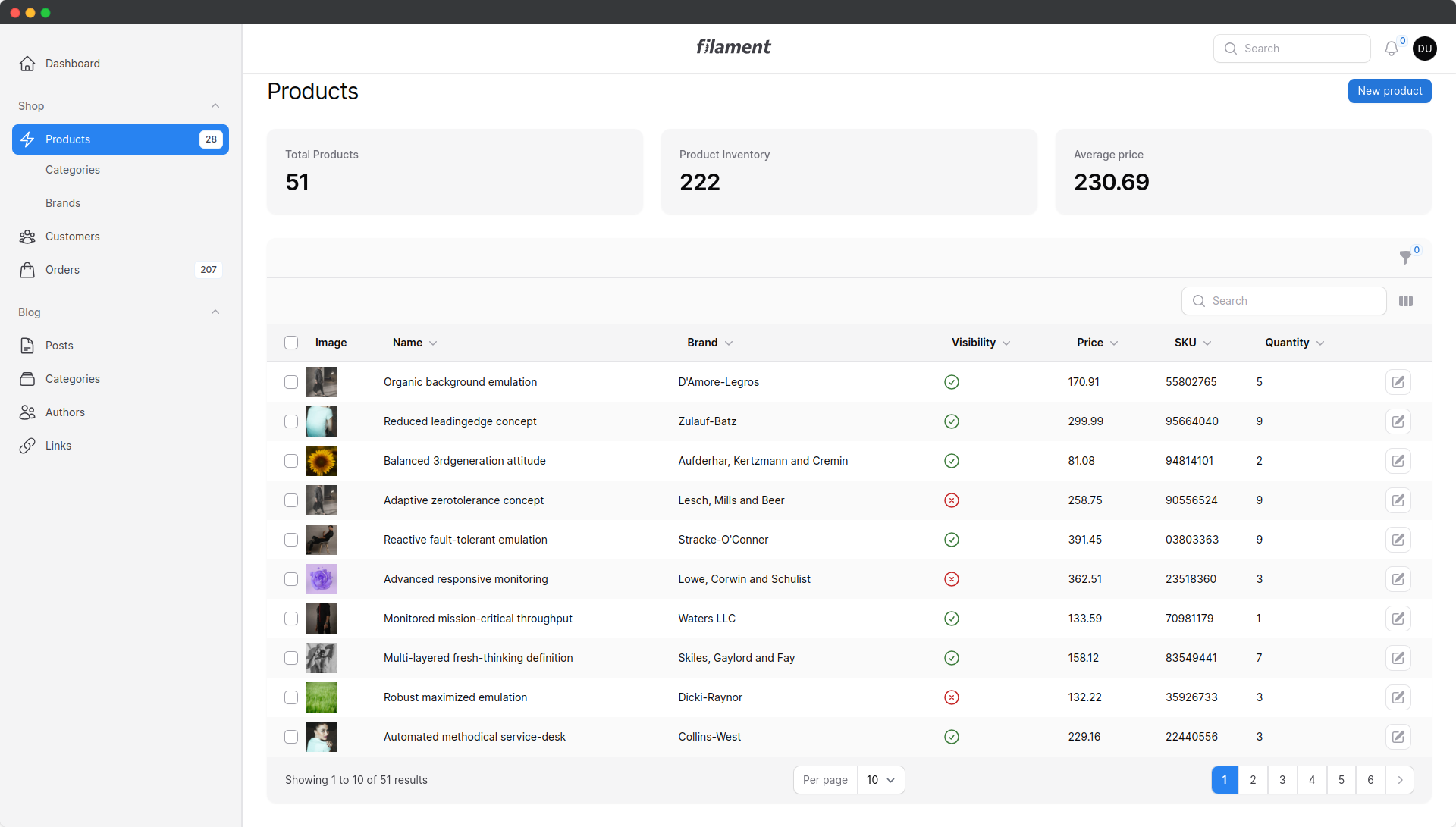Select the Advanced responsive monitoring row checkbox
Image resolution: width=1456 pixels, height=827 pixels.
tap(291, 579)
